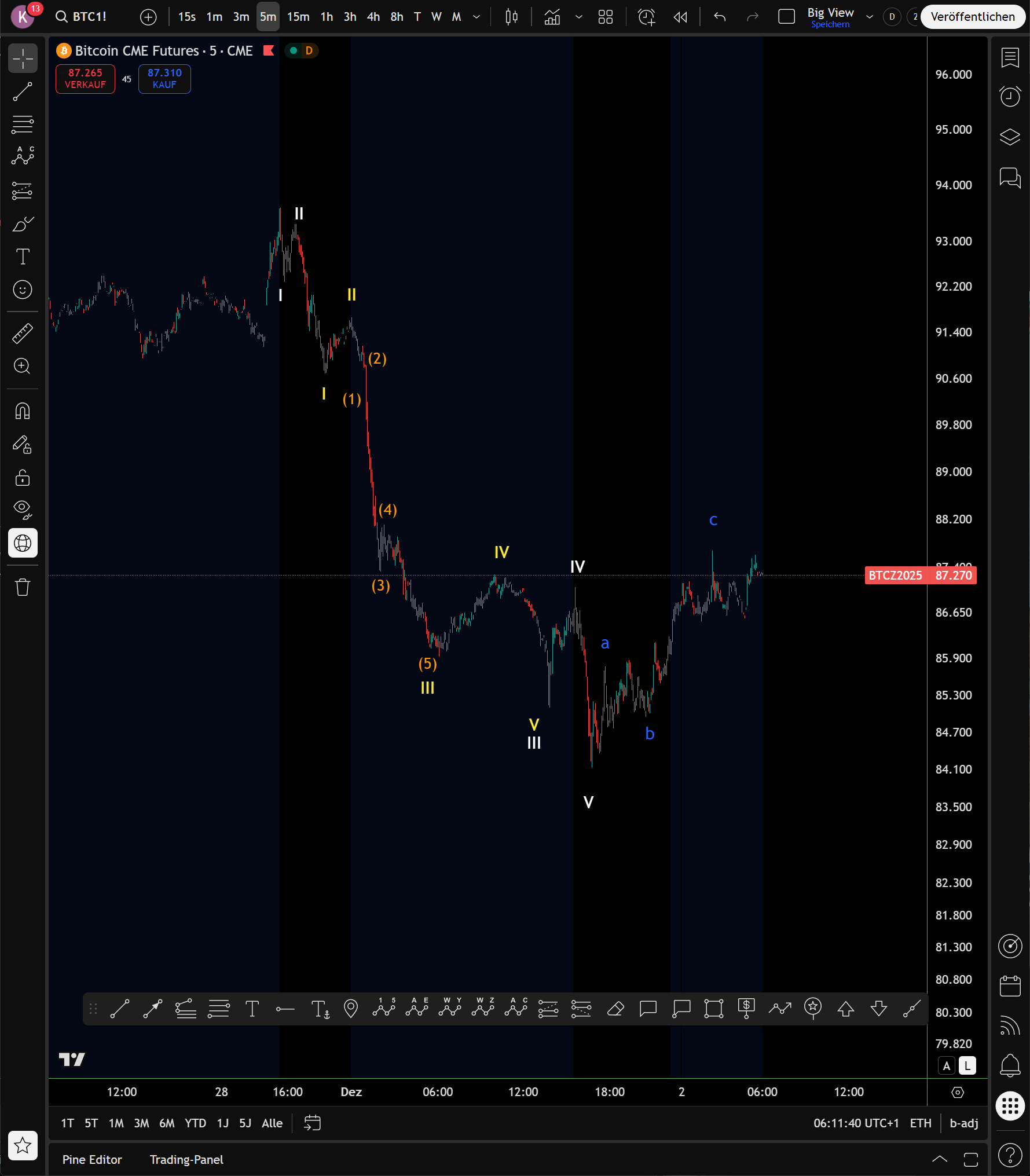Click the 87.310 KAUF buy button
Image resolution: width=1030 pixels, height=1176 pixels.
(164, 79)
